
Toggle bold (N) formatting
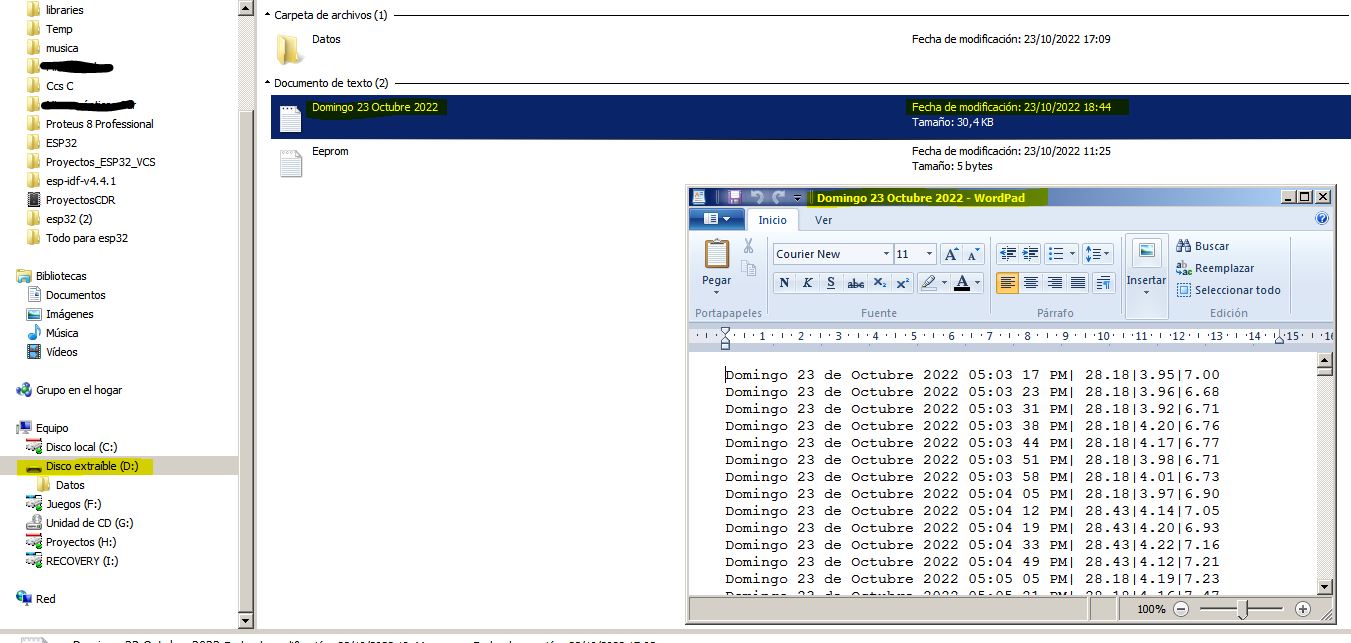pyautogui.click(x=784, y=283)
